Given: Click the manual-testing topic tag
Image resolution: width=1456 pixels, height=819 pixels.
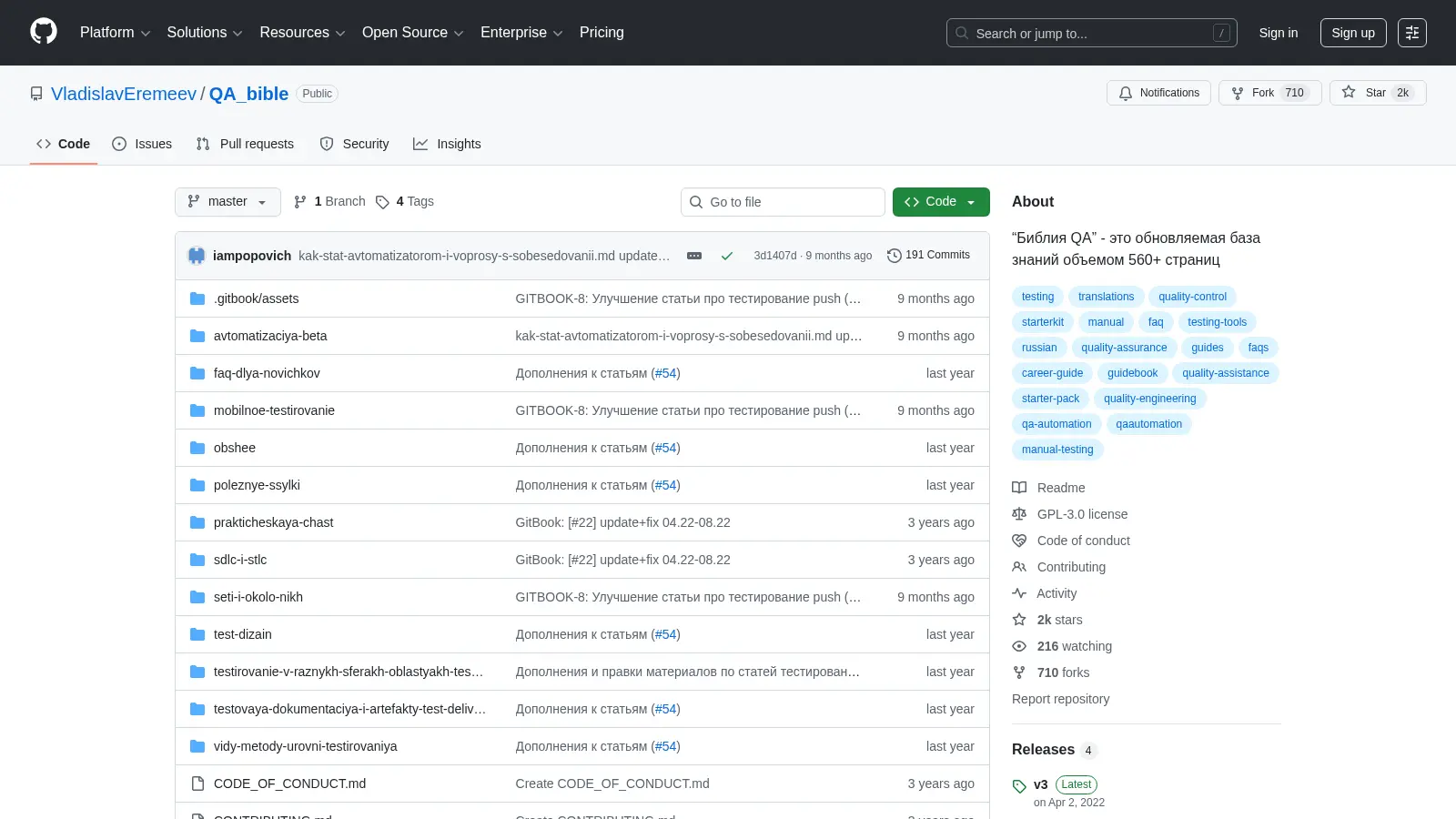Looking at the screenshot, I should 1057,450.
